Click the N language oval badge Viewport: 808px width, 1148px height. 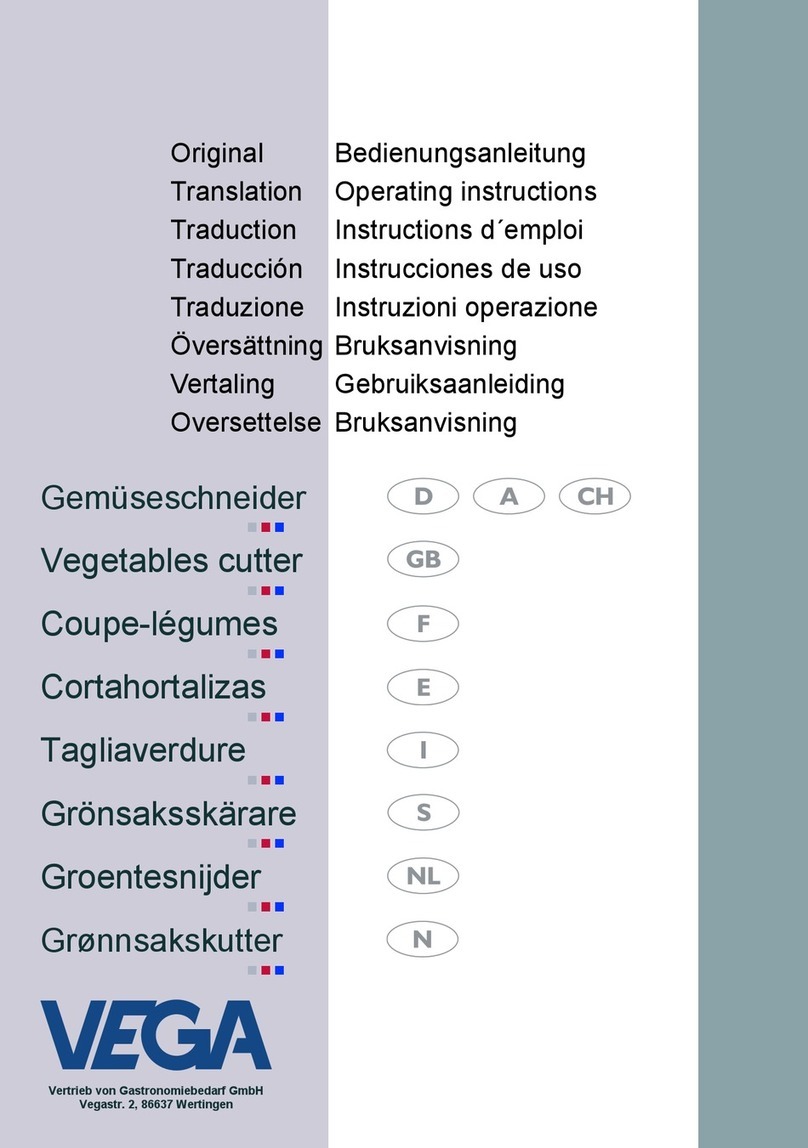[x=422, y=939]
